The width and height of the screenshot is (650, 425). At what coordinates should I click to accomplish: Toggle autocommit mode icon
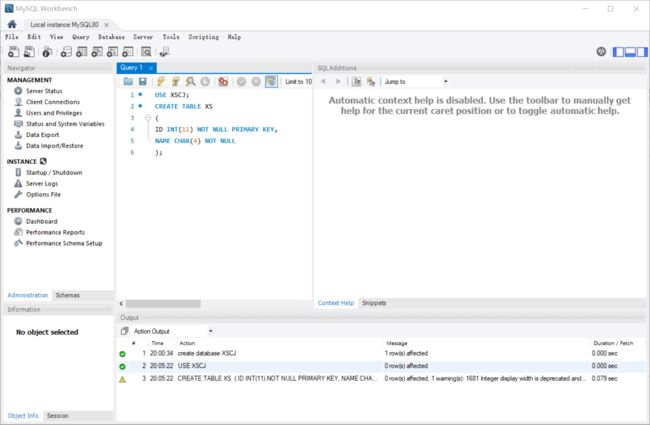pos(271,81)
